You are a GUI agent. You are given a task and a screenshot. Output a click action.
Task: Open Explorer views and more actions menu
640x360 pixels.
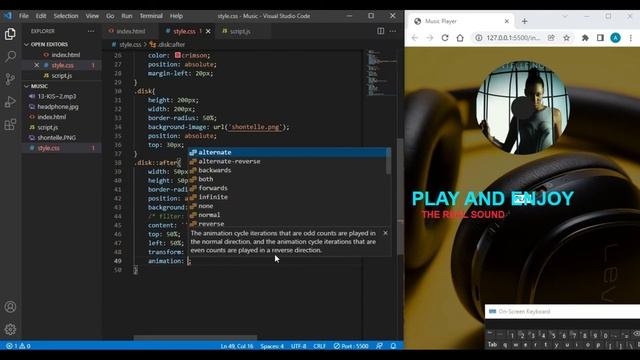pos(91,31)
